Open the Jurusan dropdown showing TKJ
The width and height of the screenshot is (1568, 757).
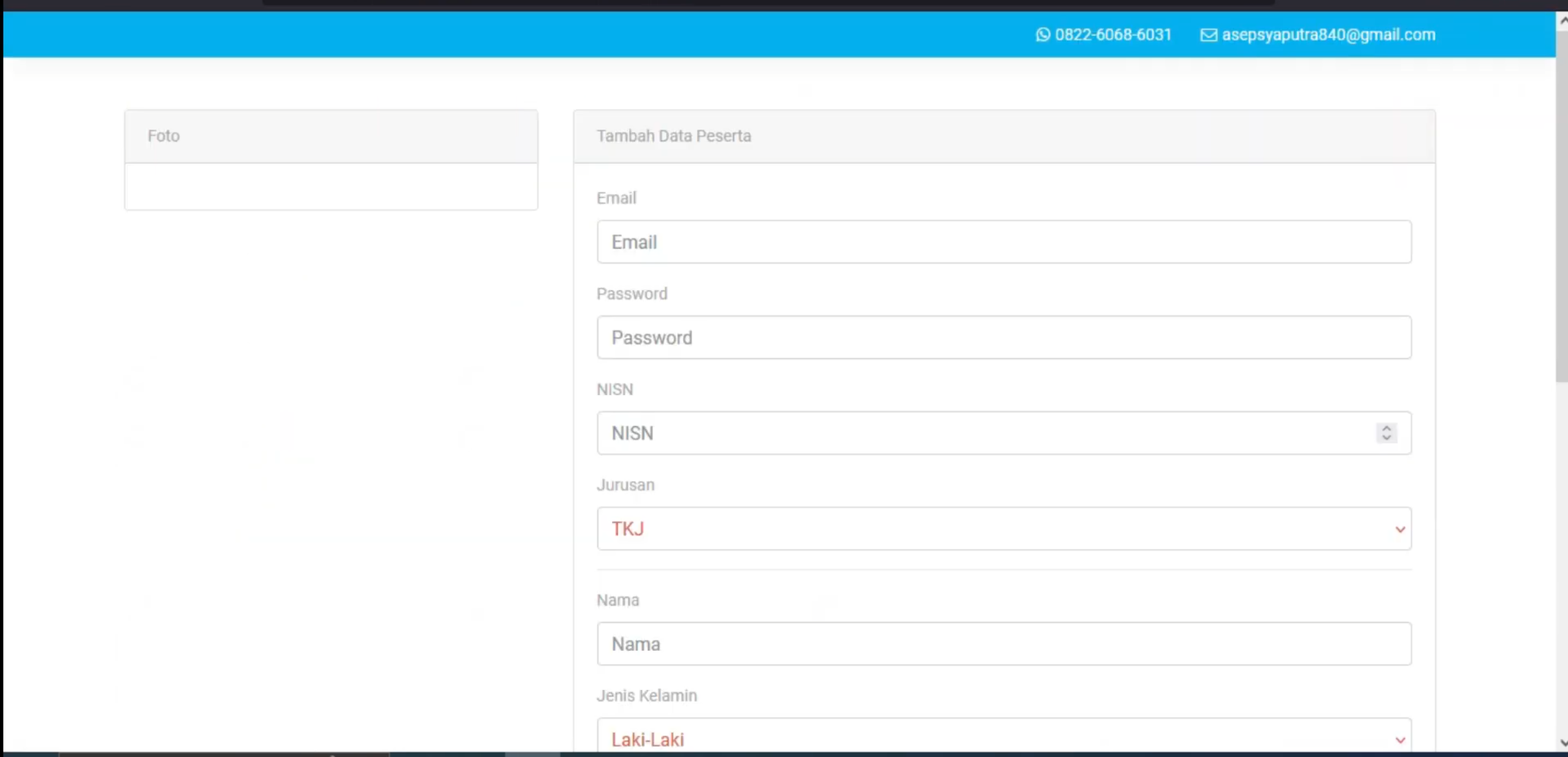click(1004, 529)
